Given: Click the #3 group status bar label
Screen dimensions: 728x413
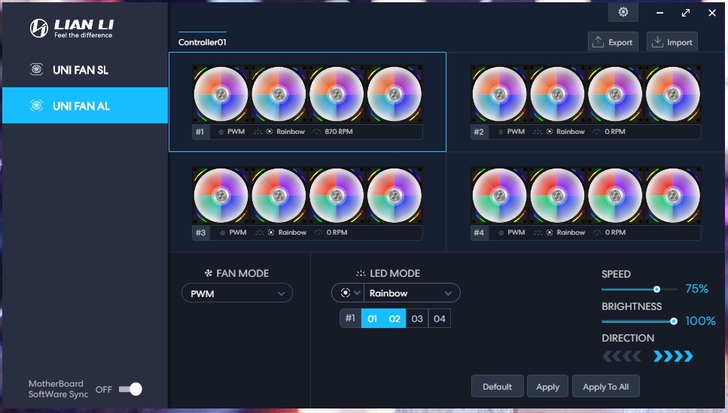Looking at the screenshot, I should (201, 232).
